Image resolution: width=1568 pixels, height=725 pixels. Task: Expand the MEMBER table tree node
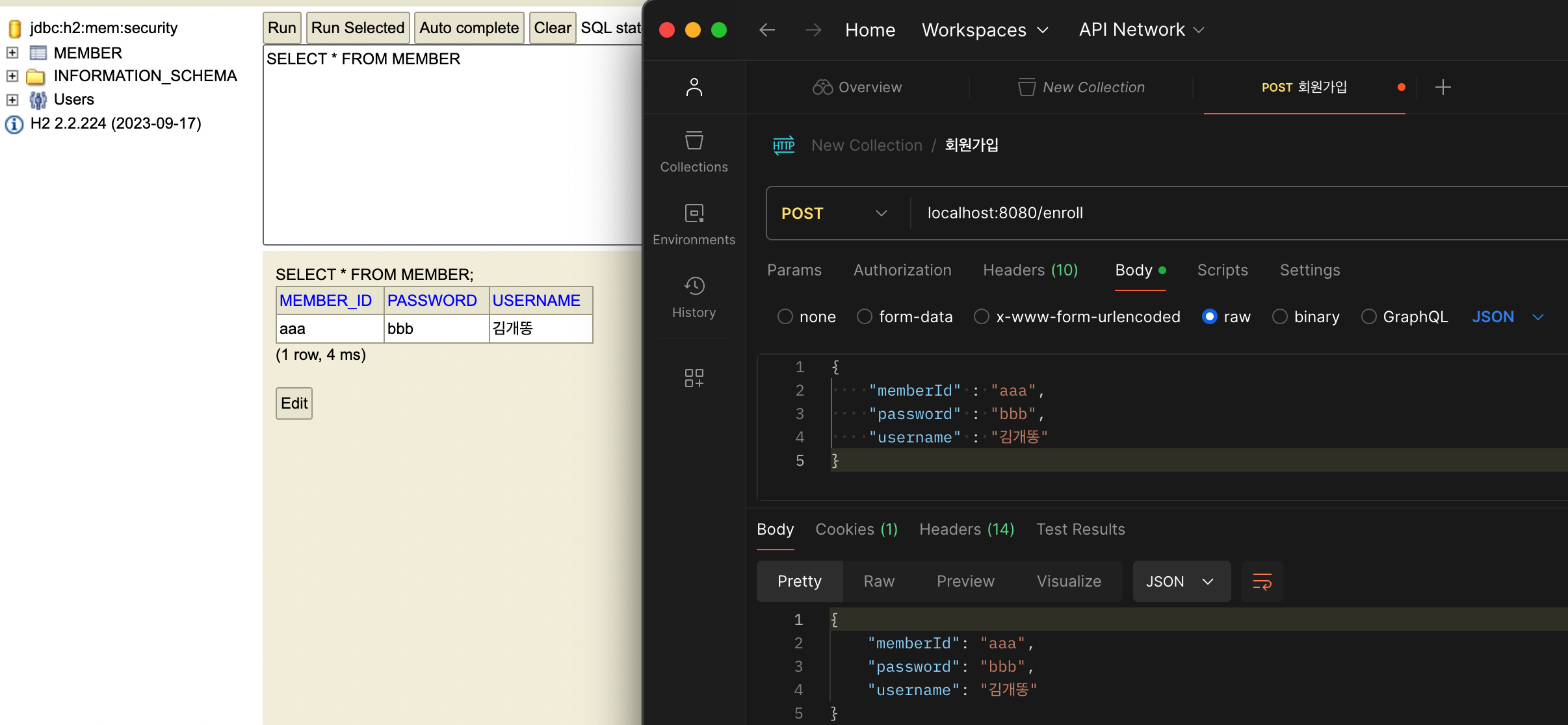(x=12, y=53)
